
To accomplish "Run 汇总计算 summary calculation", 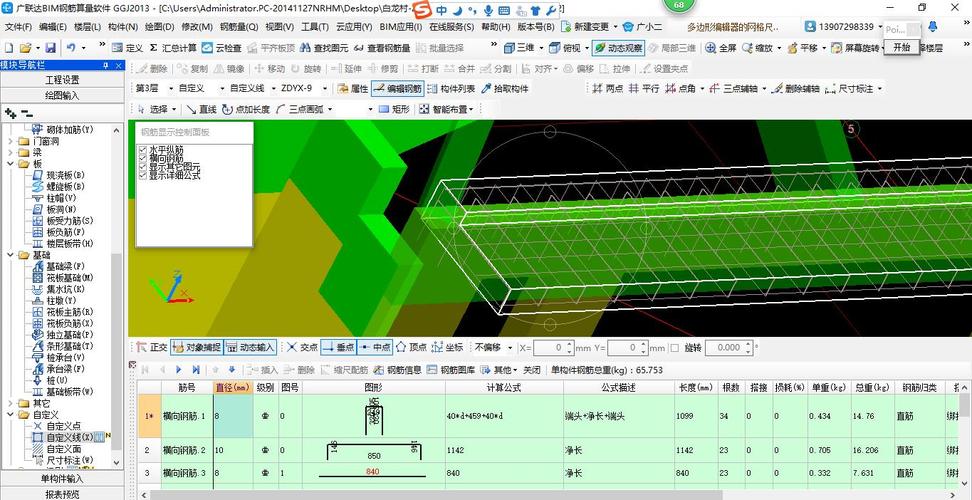I will pos(173,48).
